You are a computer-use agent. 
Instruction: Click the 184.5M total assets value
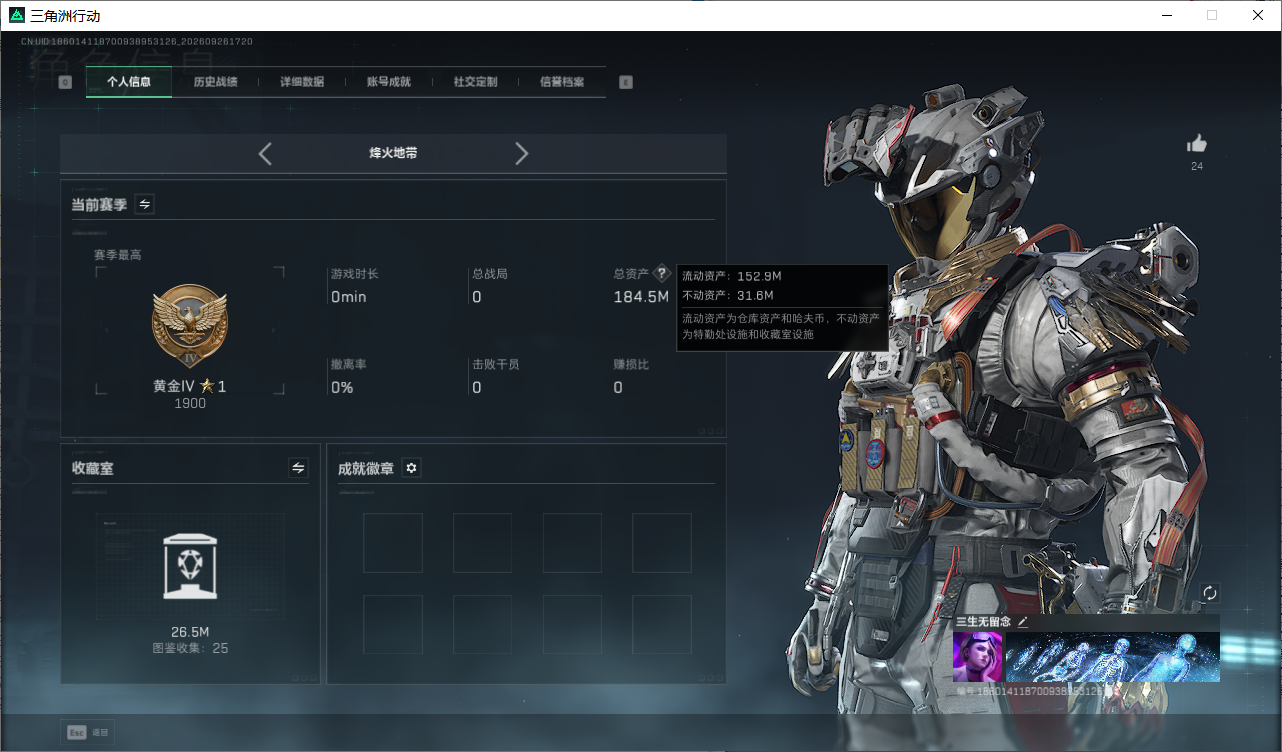[641, 297]
